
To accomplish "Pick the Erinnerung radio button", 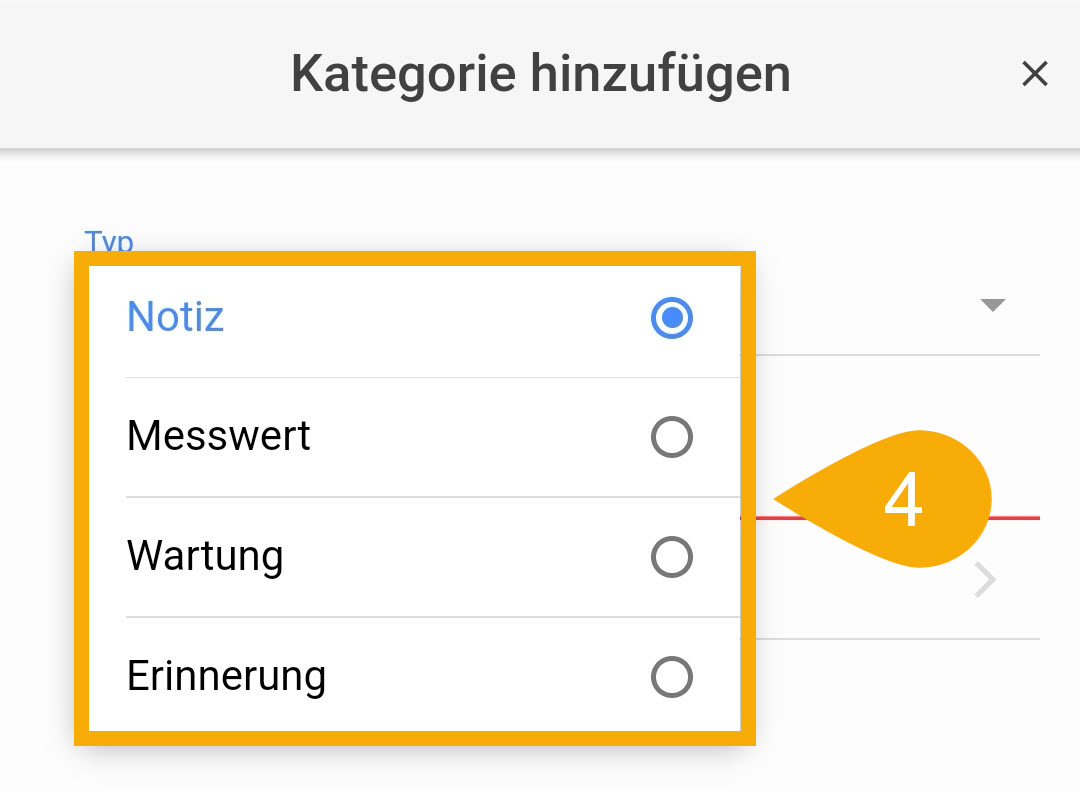I will tap(671, 677).
